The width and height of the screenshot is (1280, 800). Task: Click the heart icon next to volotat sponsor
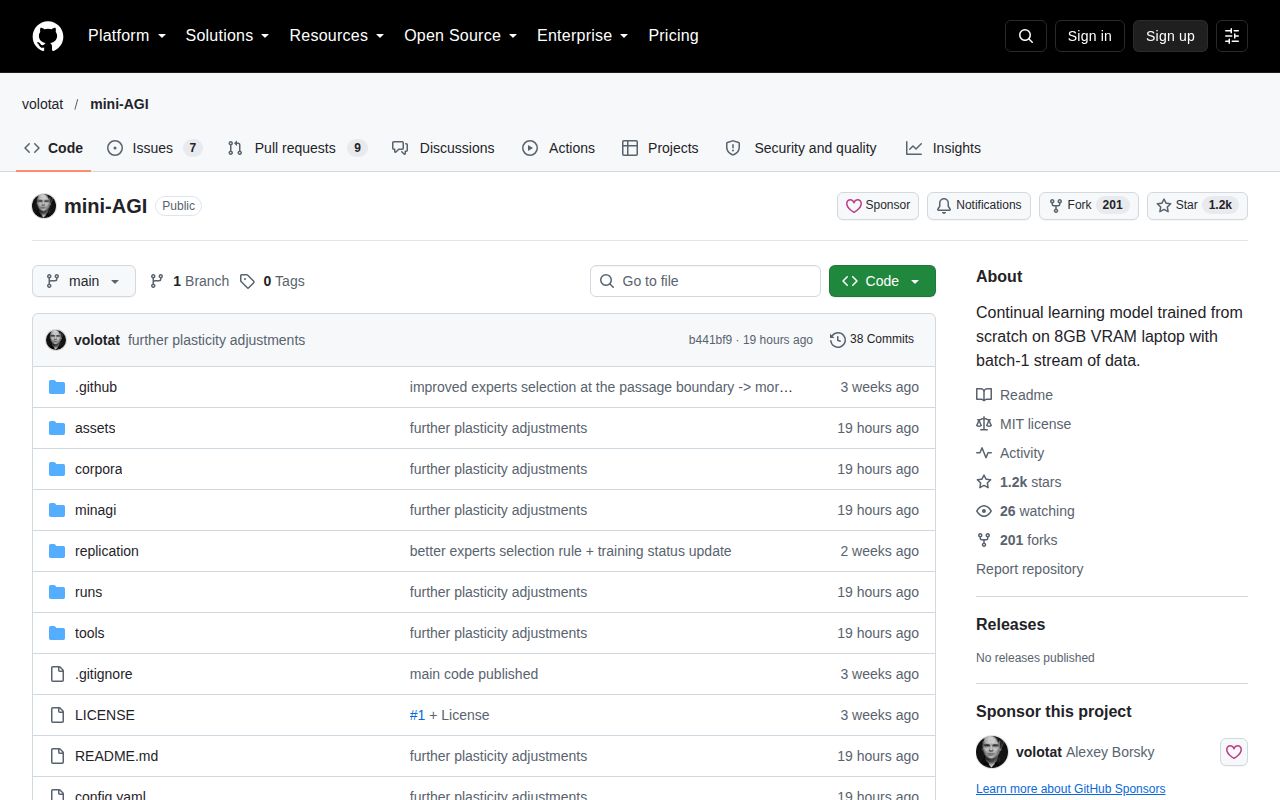pyautogui.click(x=1234, y=752)
